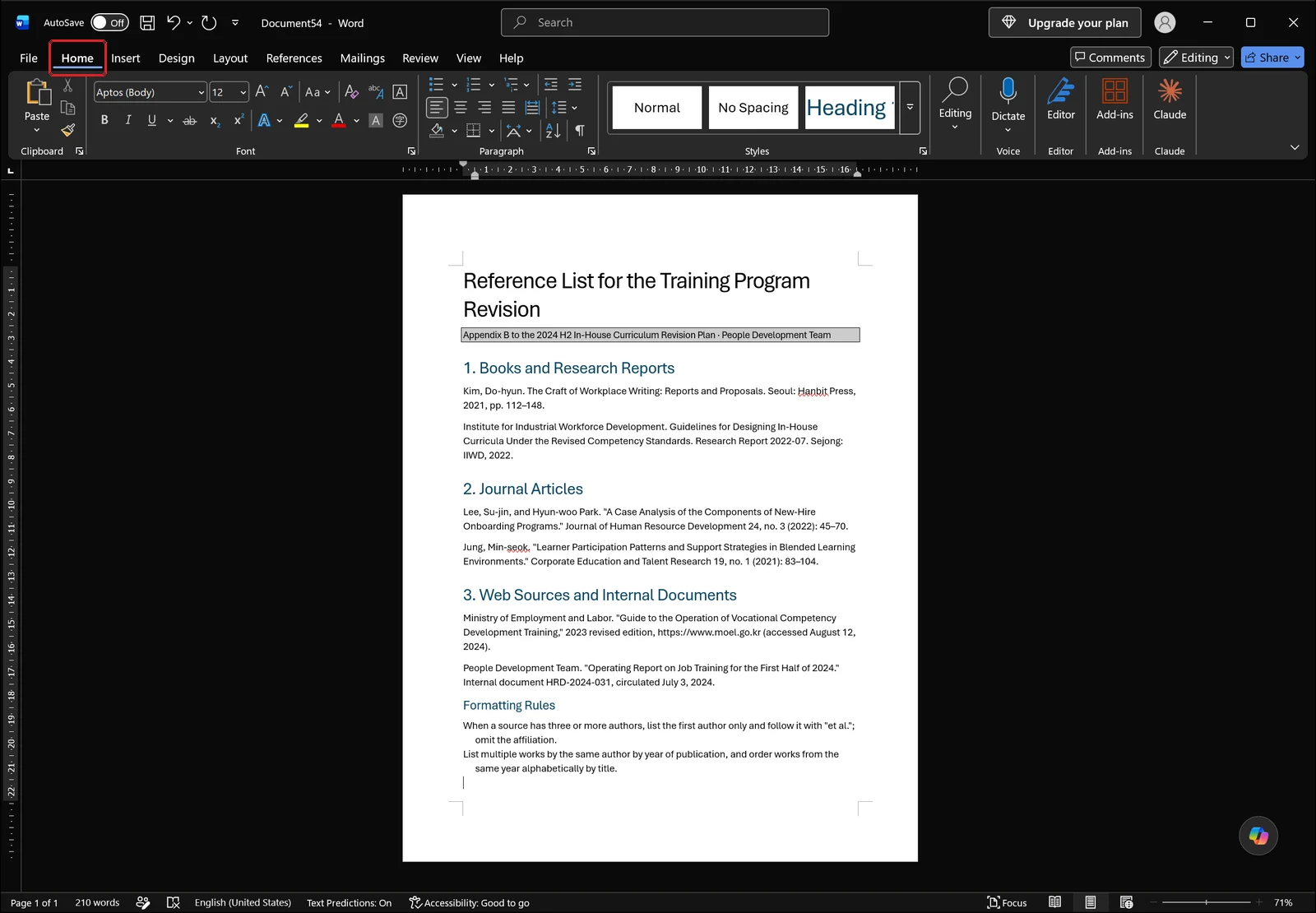
Task: Open the Share dropdown arrow
Action: (x=1298, y=58)
